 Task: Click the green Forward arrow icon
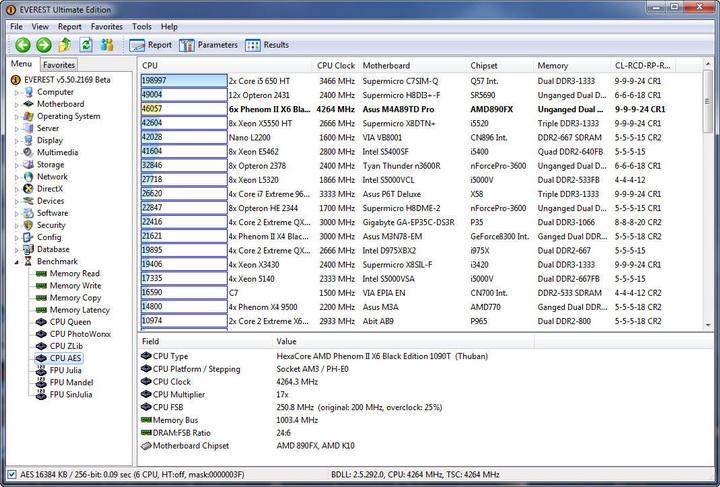pos(44,45)
